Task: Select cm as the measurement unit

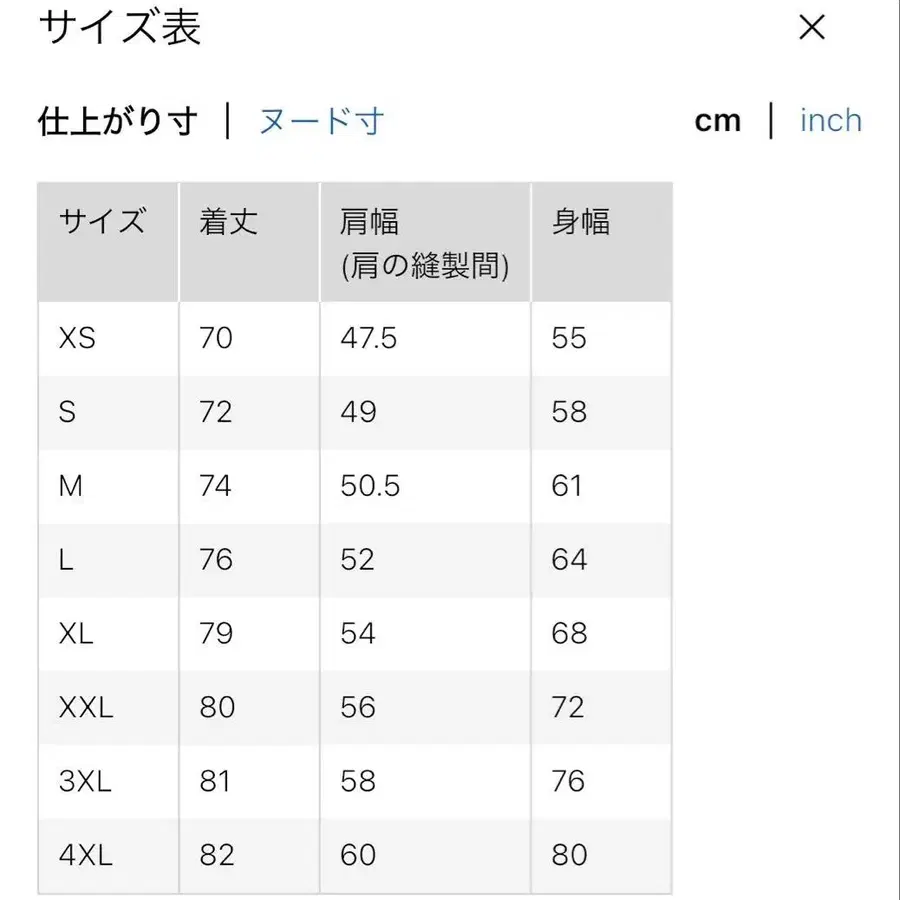Action: tap(718, 120)
